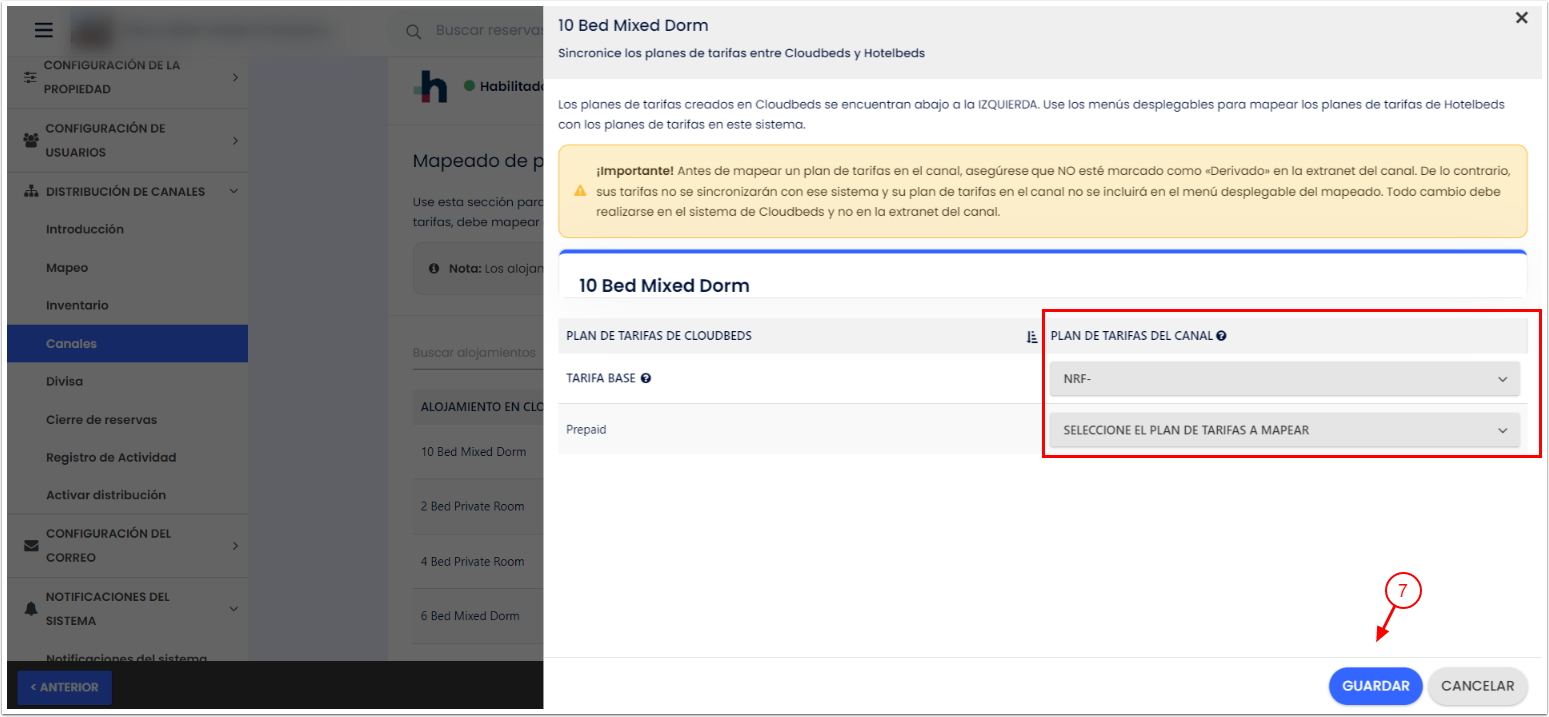Image resolution: width=1549 pixels, height=717 pixels.
Task: Click the Buscar reservas search field
Action: coord(489,31)
